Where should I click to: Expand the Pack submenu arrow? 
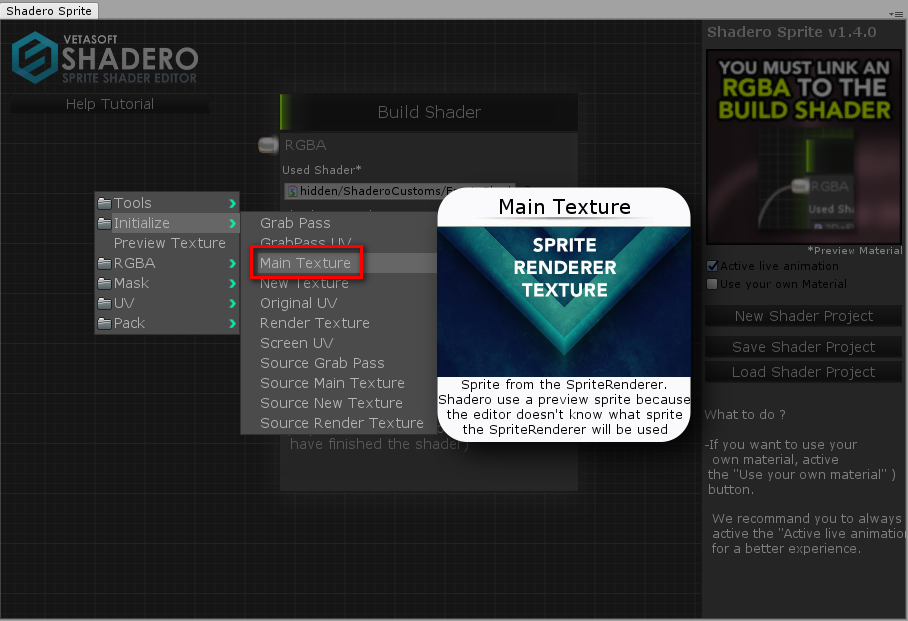(x=232, y=323)
